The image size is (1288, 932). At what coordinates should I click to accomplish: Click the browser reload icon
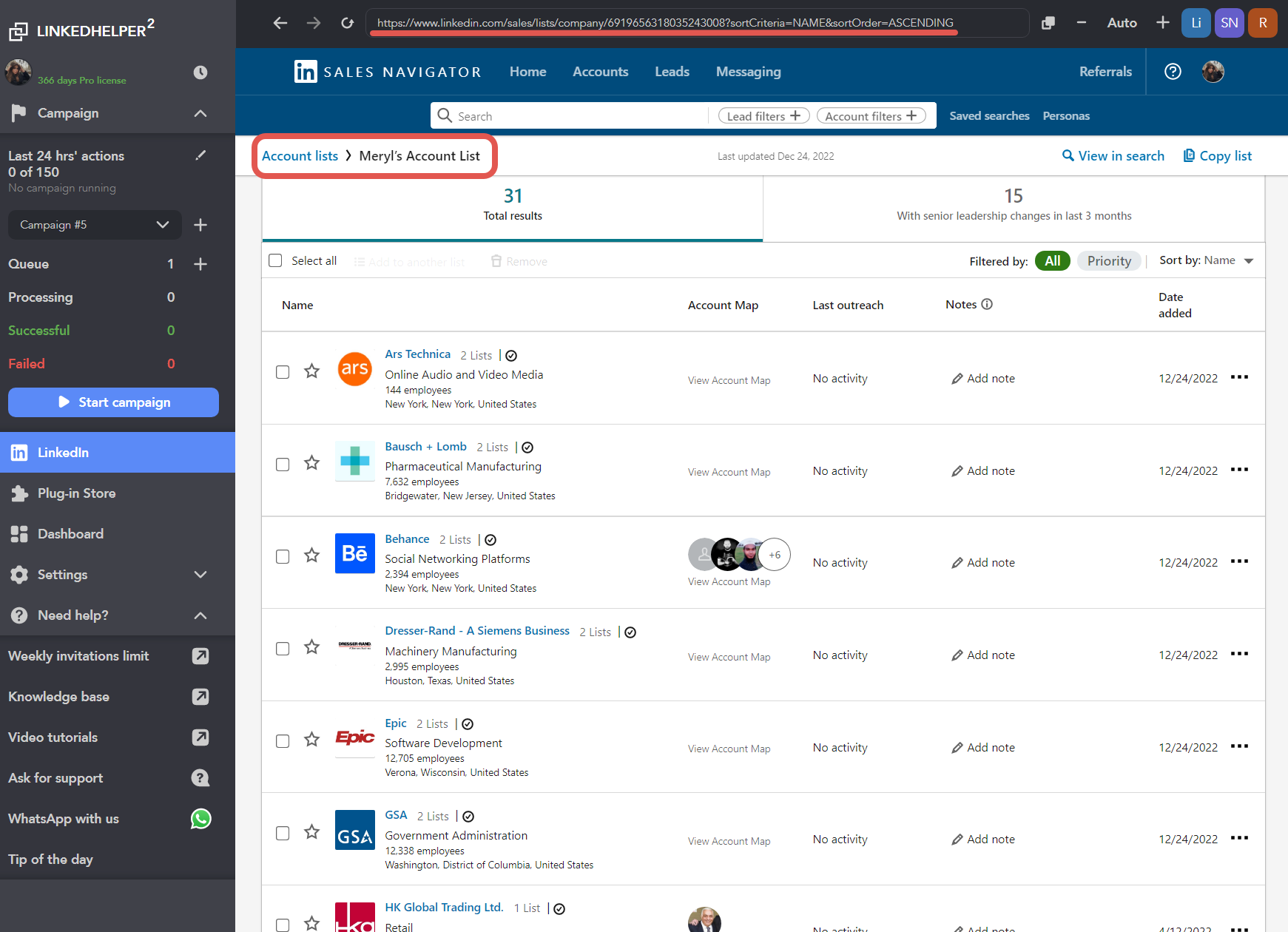coord(347,23)
